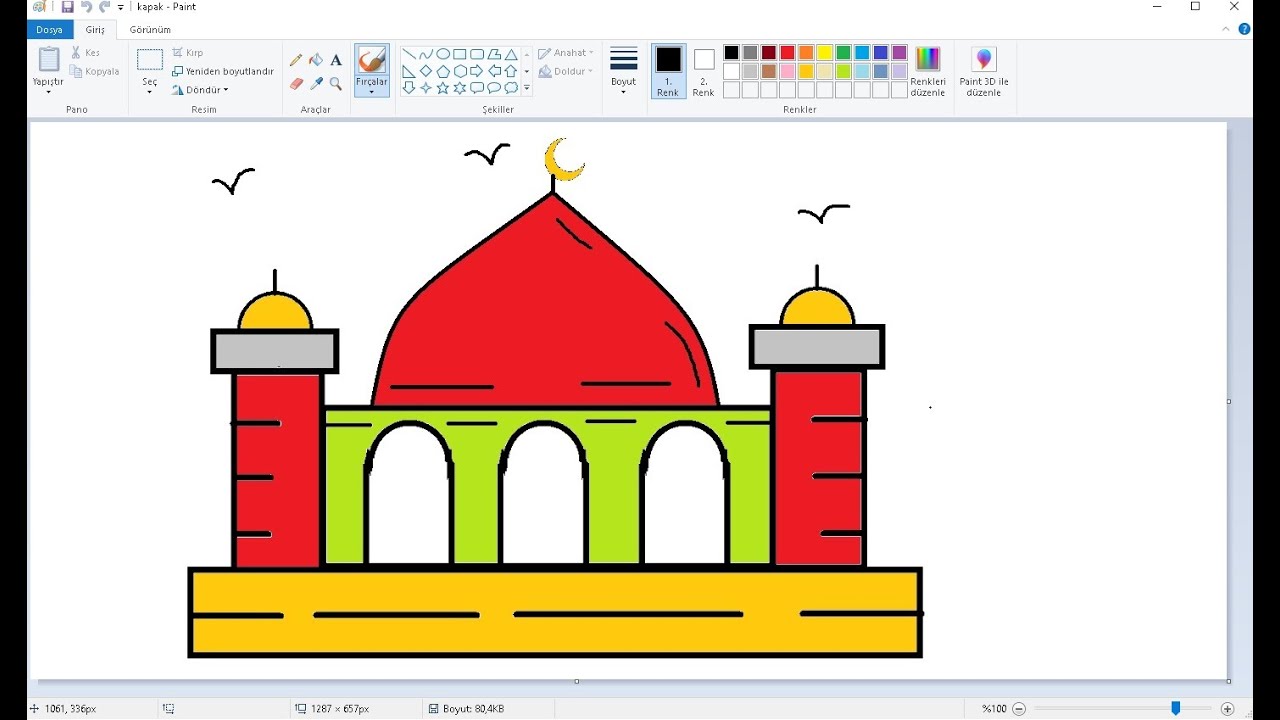Image resolution: width=1280 pixels, height=720 pixels.
Task: Select the Triangle shape
Action: [x=511, y=54]
